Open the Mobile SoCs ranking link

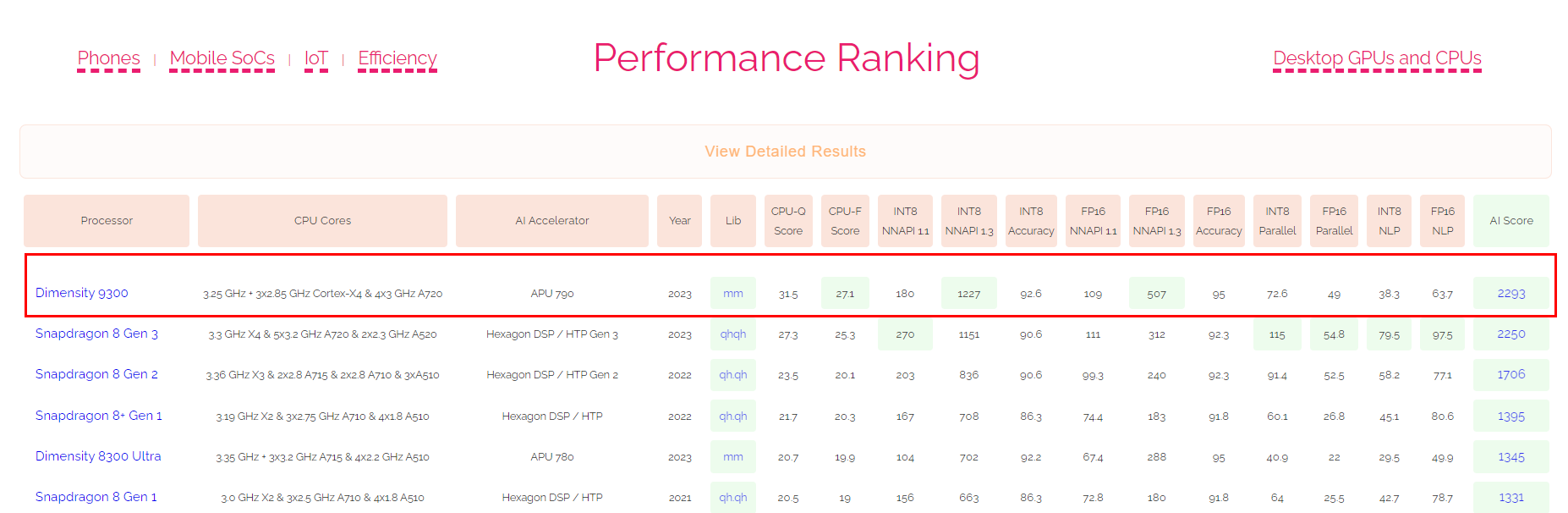[222, 58]
